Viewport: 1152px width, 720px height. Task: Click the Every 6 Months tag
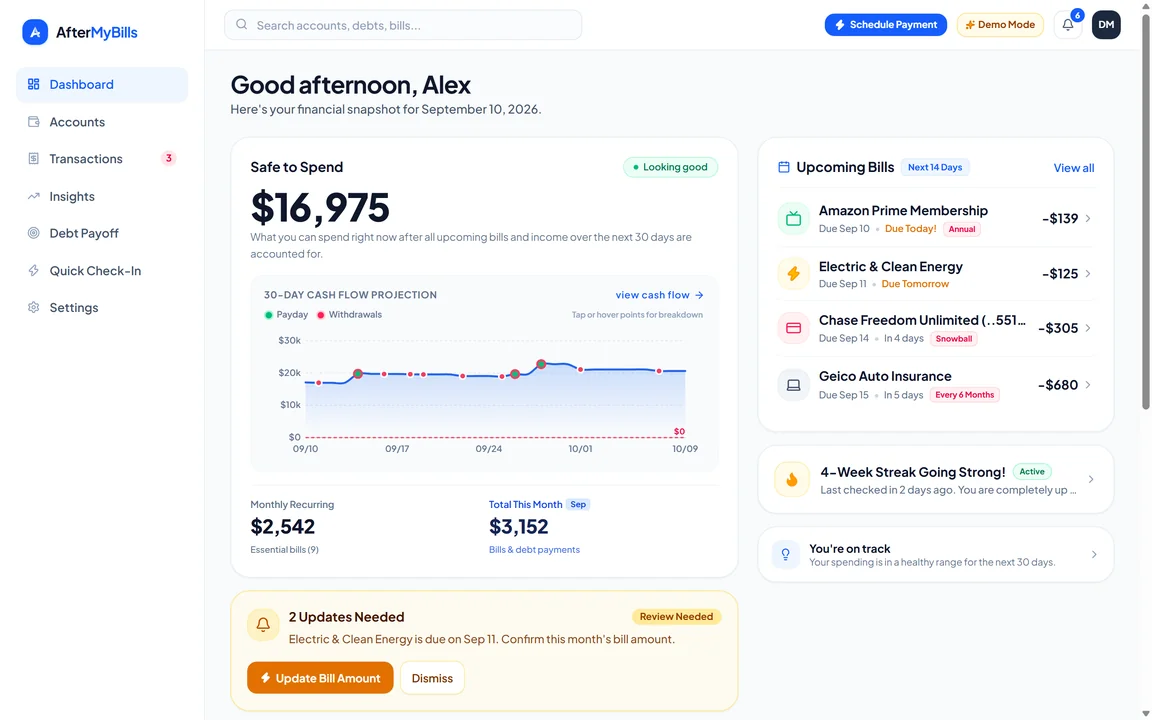pos(964,395)
